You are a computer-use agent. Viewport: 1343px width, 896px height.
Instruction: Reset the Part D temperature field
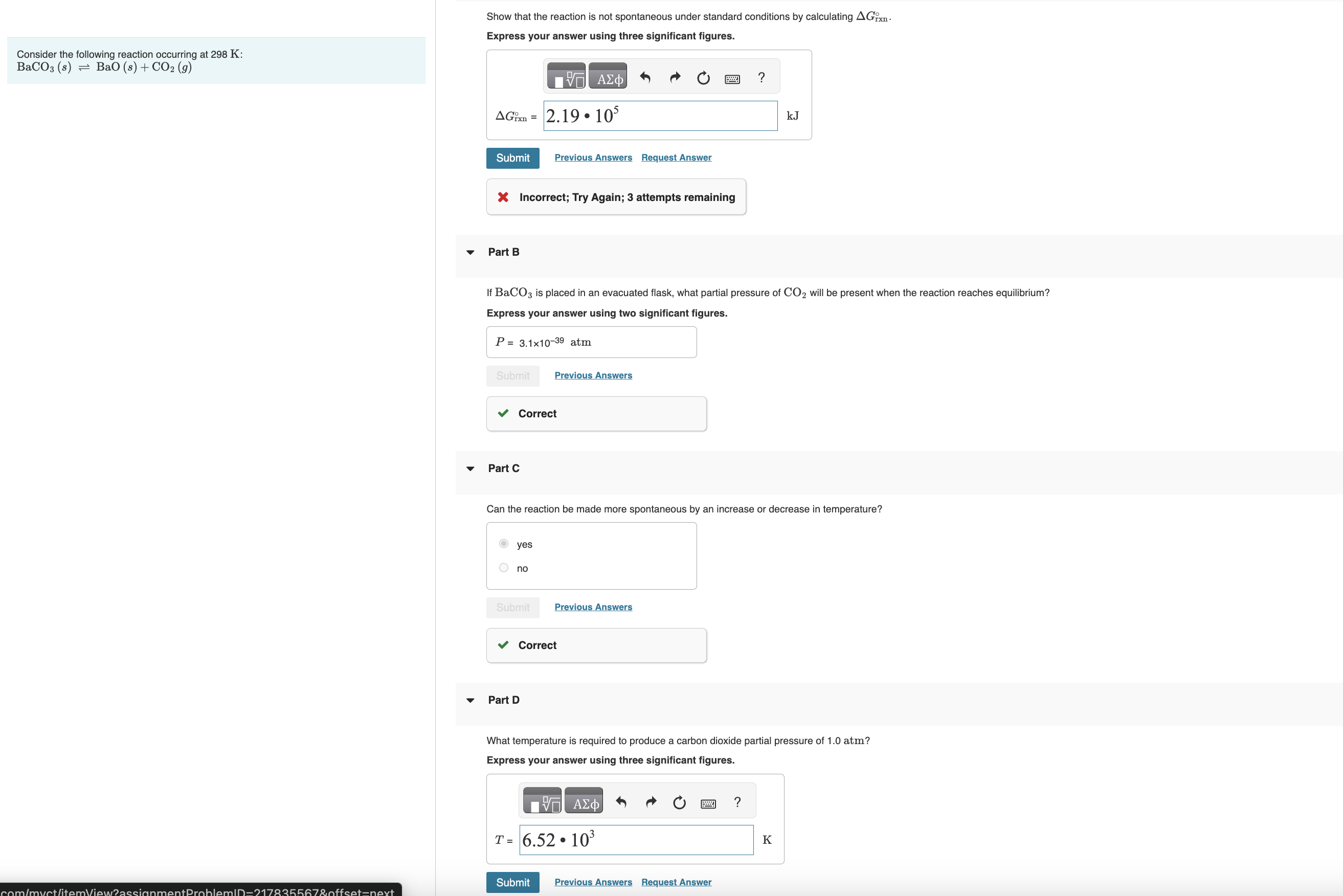(x=679, y=803)
